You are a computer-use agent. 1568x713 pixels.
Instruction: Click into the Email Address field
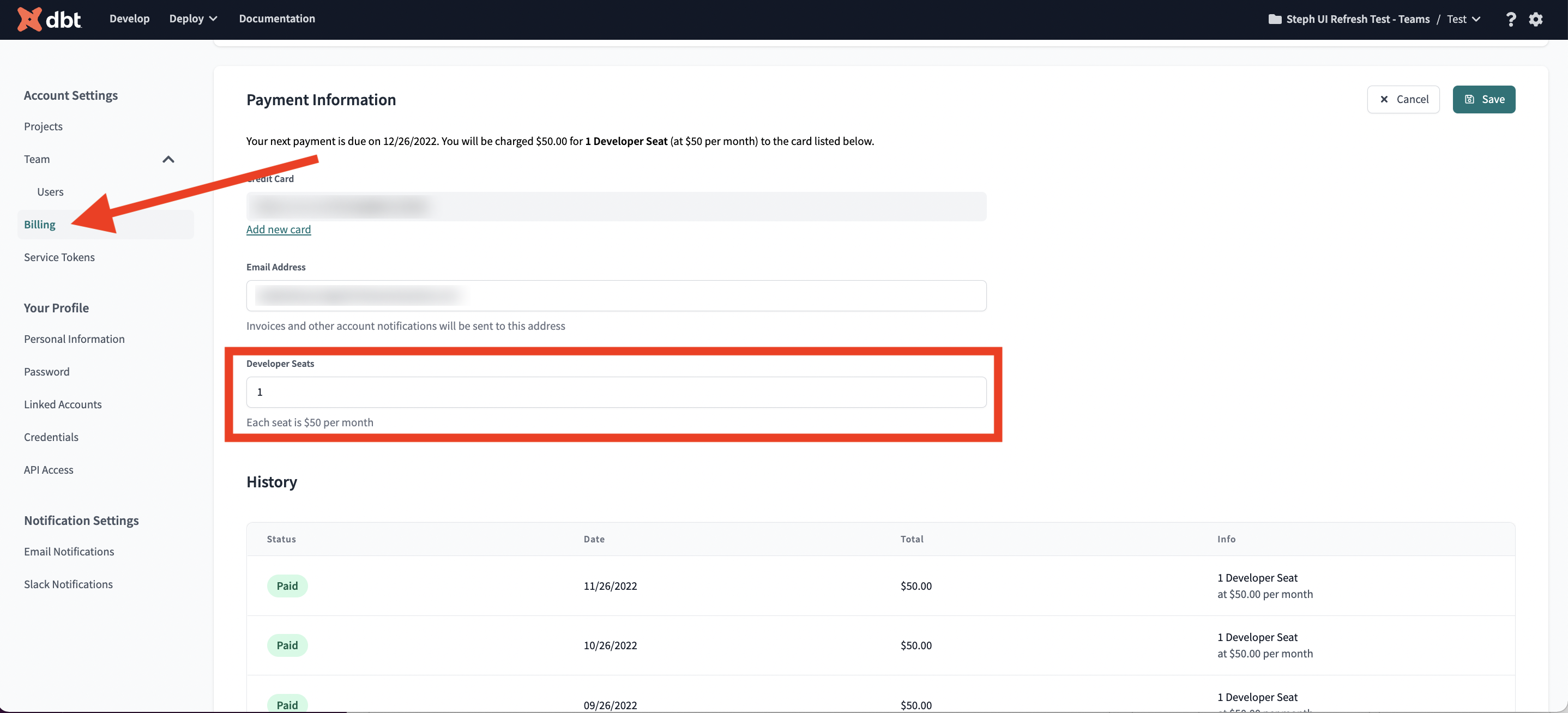click(616, 295)
